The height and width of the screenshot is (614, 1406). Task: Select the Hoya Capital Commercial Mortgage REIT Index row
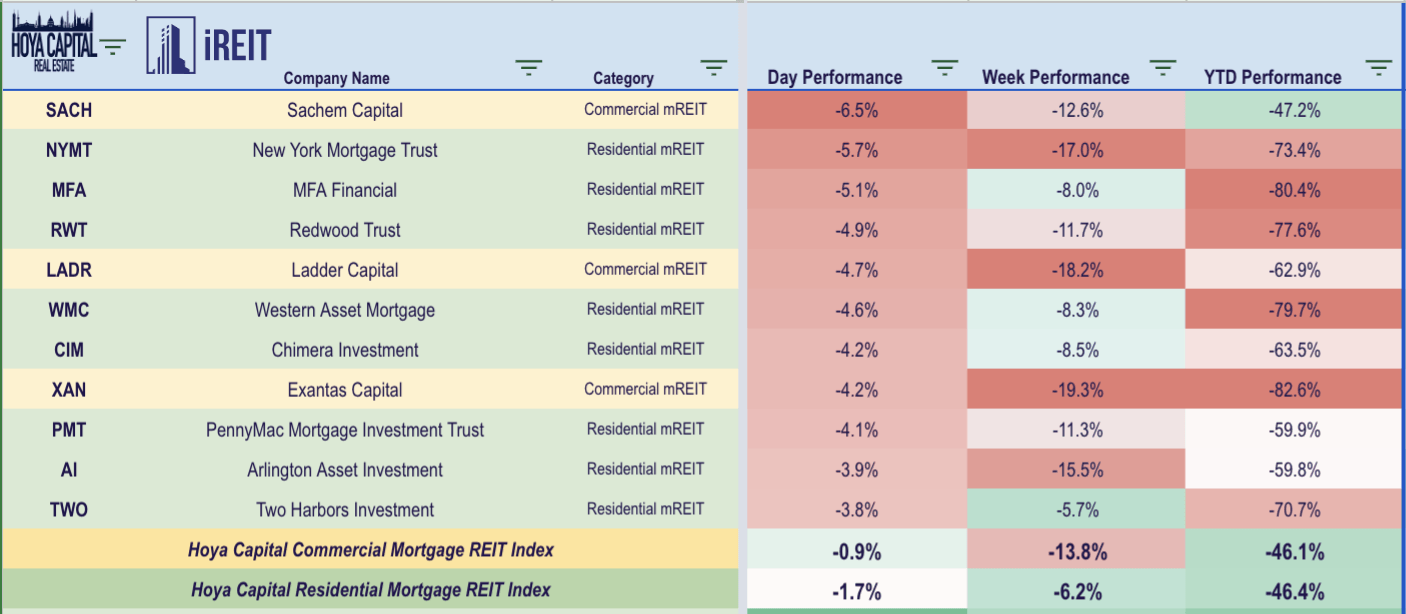(370, 550)
